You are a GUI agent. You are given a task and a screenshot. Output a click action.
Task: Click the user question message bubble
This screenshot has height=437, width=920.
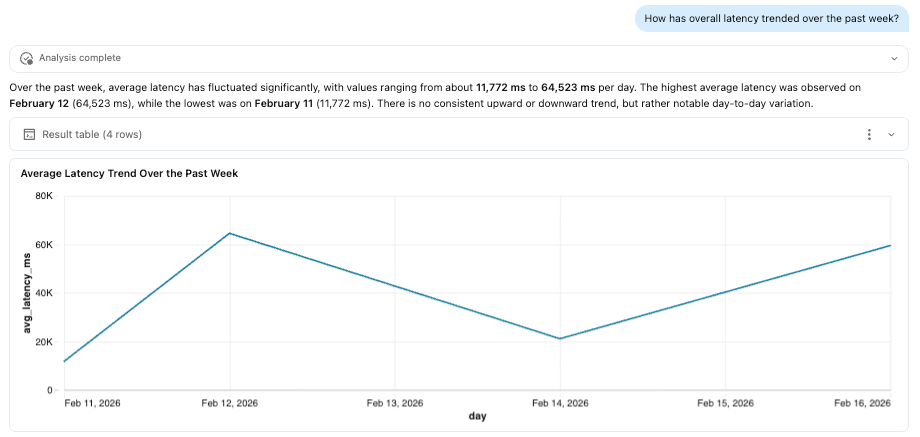tap(772, 18)
